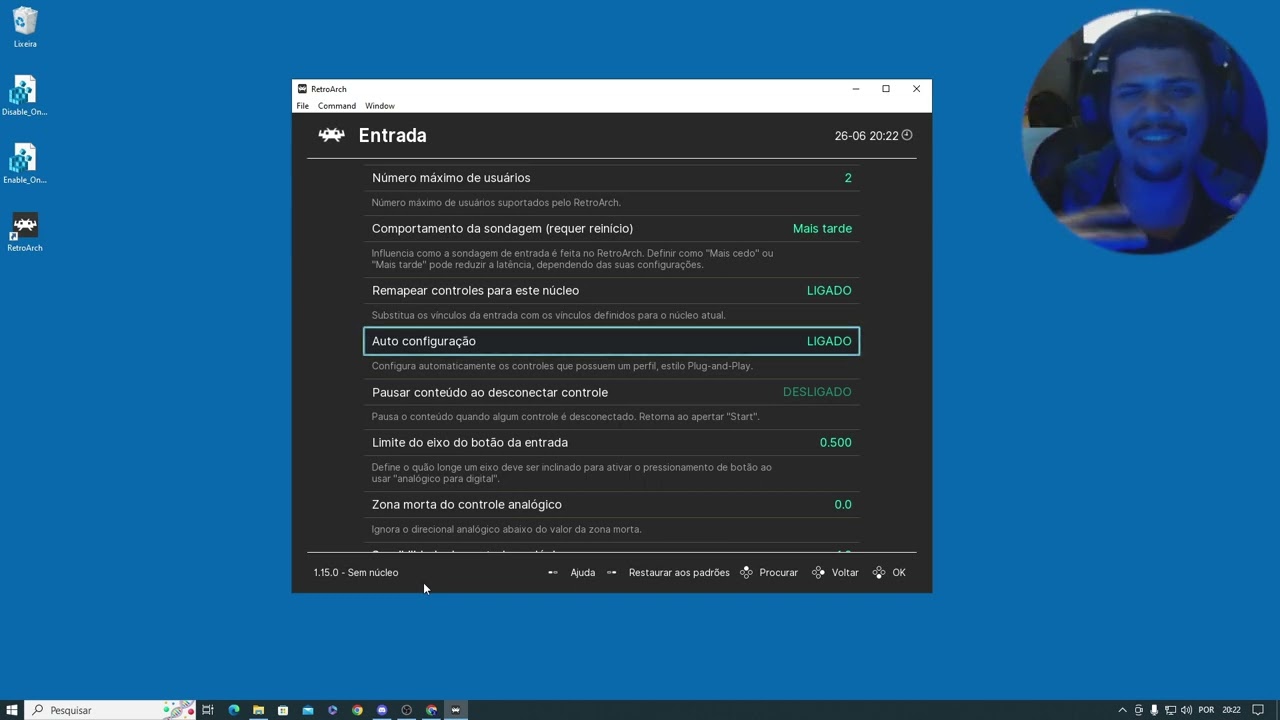Click the taskbar clock 20:22

click(1231, 710)
